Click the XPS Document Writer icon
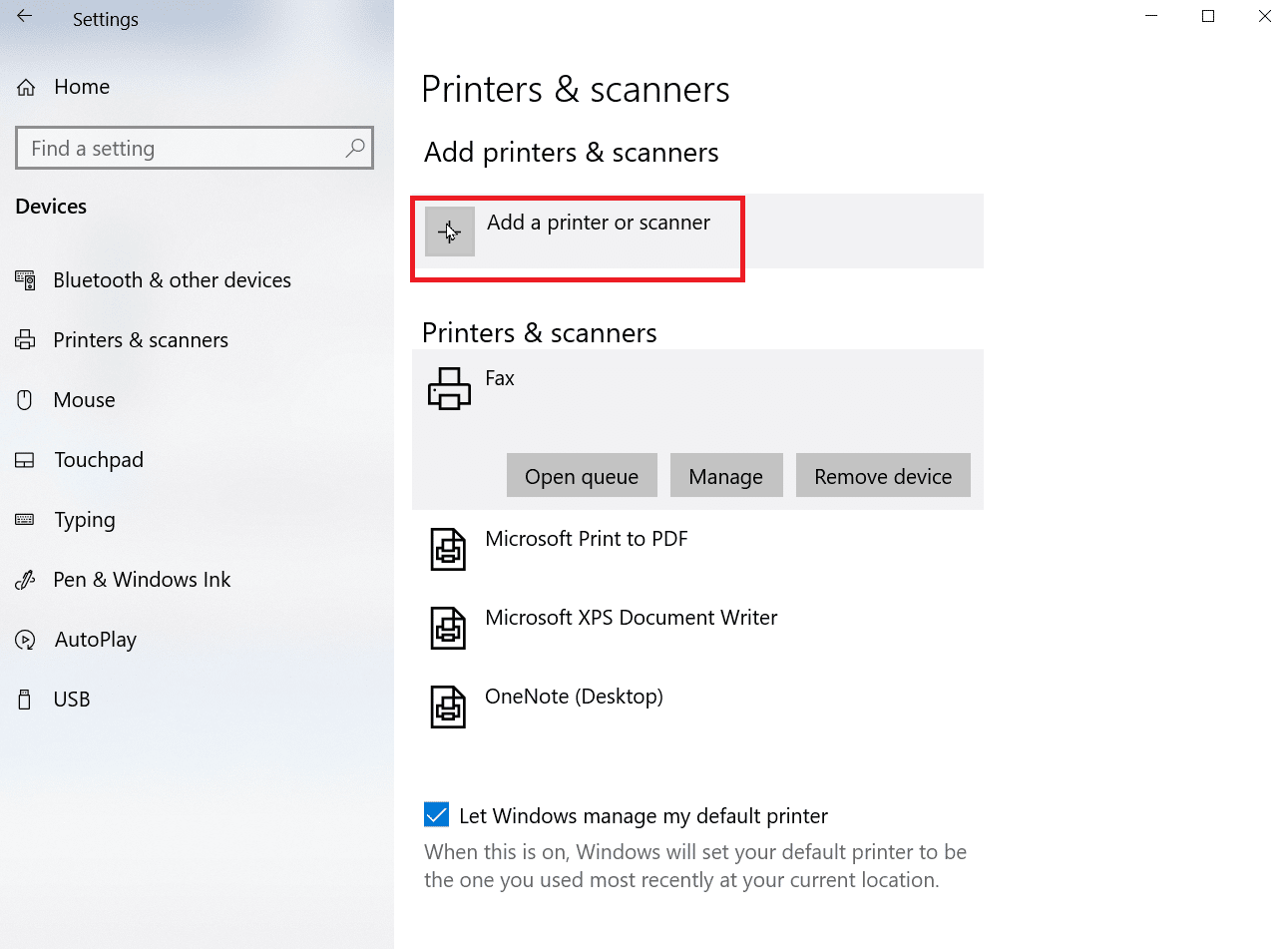The width and height of the screenshot is (1288, 949). click(448, 628)
